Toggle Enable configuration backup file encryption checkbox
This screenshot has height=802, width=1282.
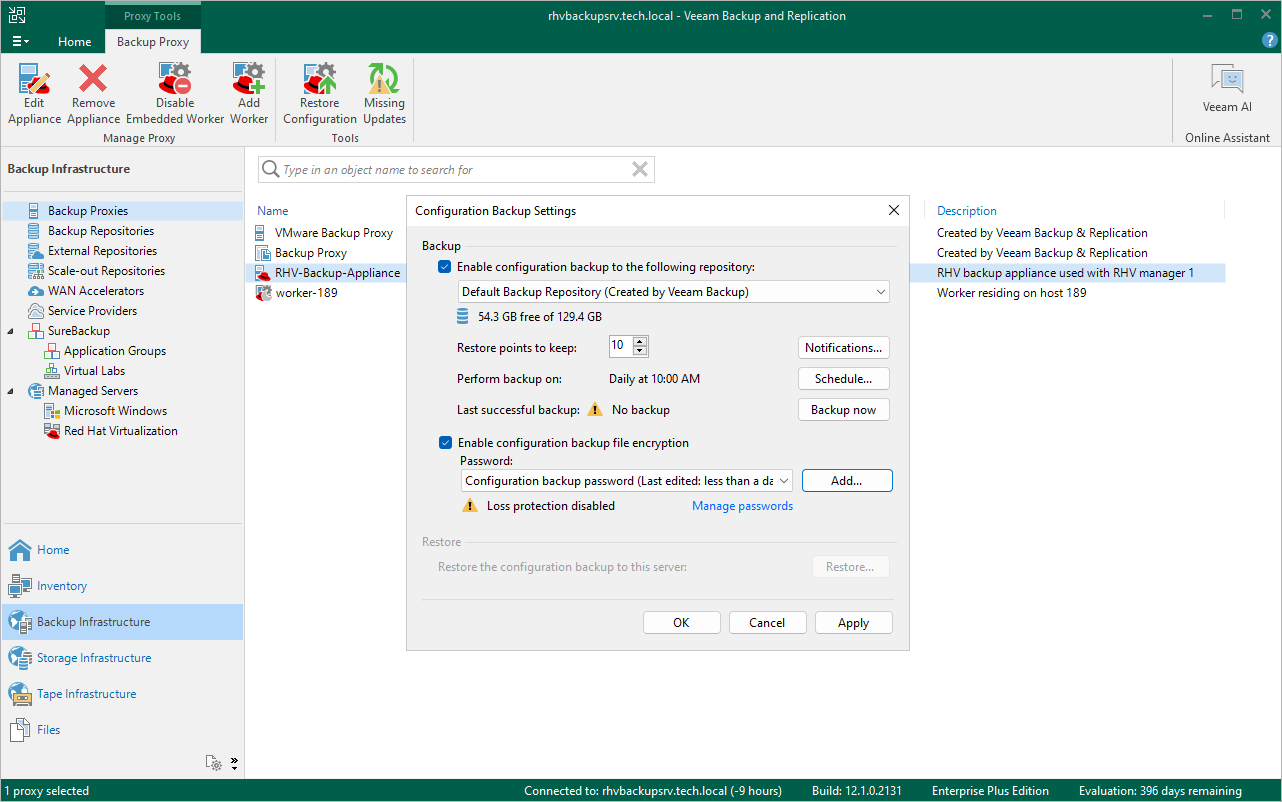pos(445,443)
